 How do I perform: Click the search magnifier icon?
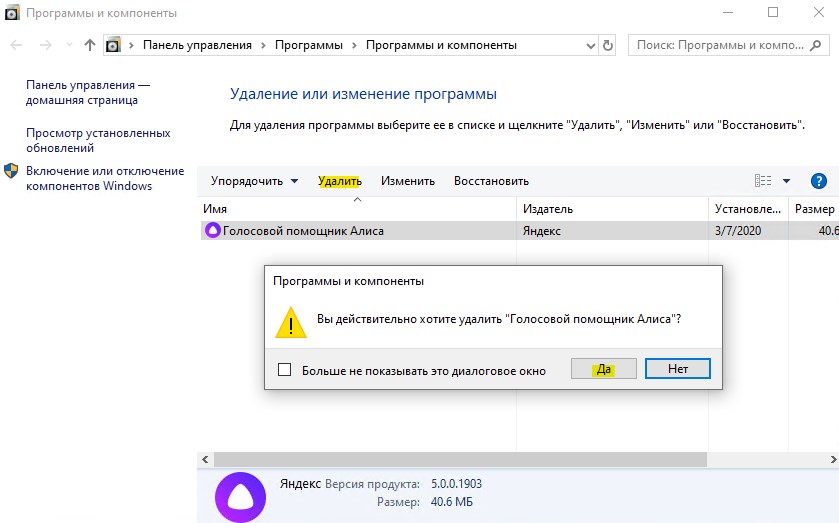[x=816, y=46]
